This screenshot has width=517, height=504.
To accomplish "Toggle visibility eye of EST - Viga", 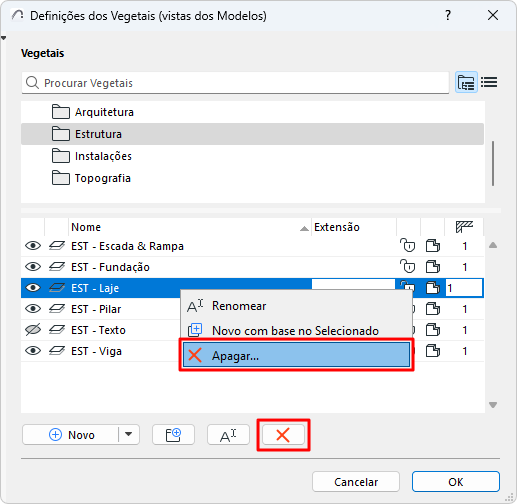I will [x=33, y=351].
